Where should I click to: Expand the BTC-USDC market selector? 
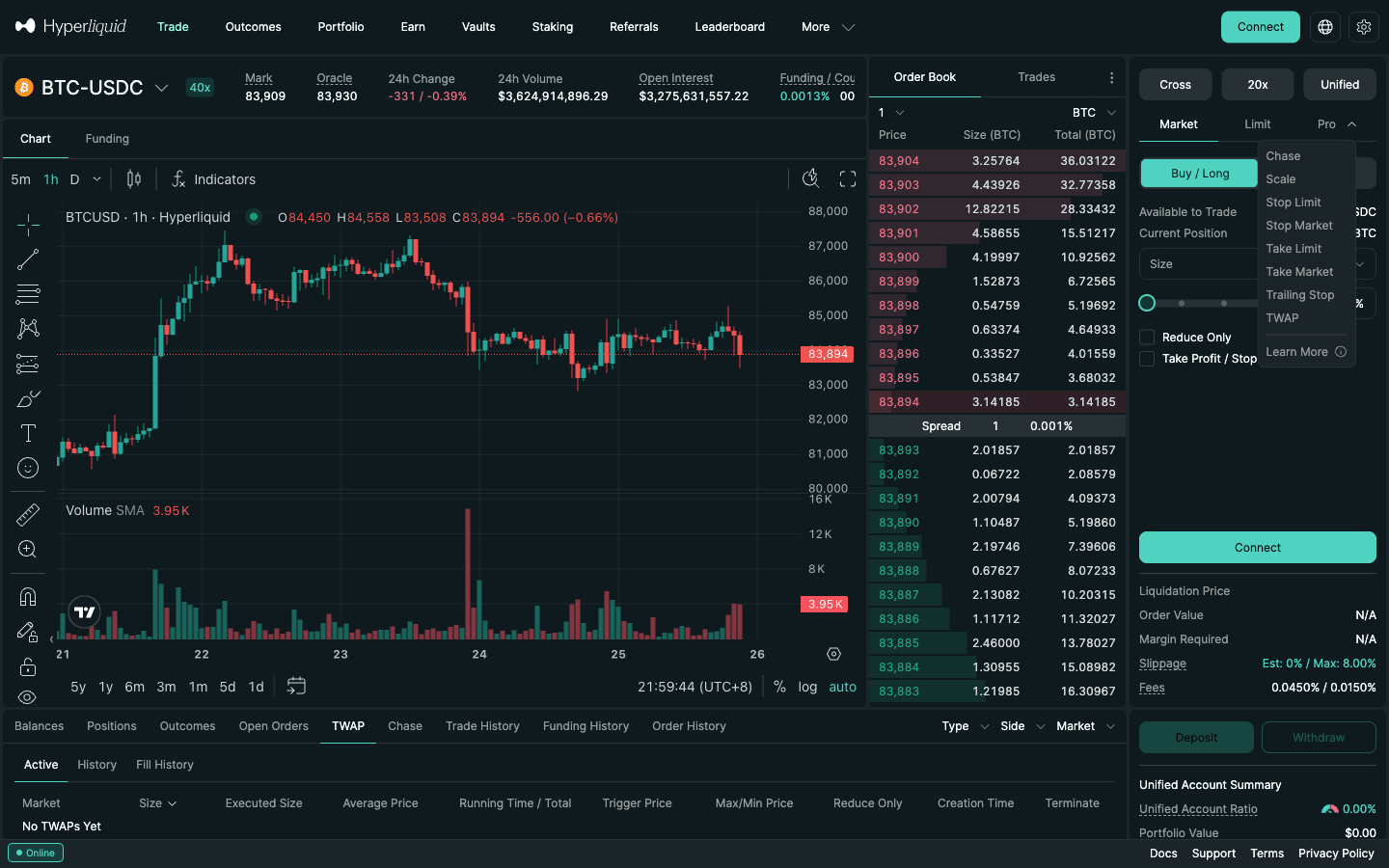pyautogui.click(x=92, y=88)
